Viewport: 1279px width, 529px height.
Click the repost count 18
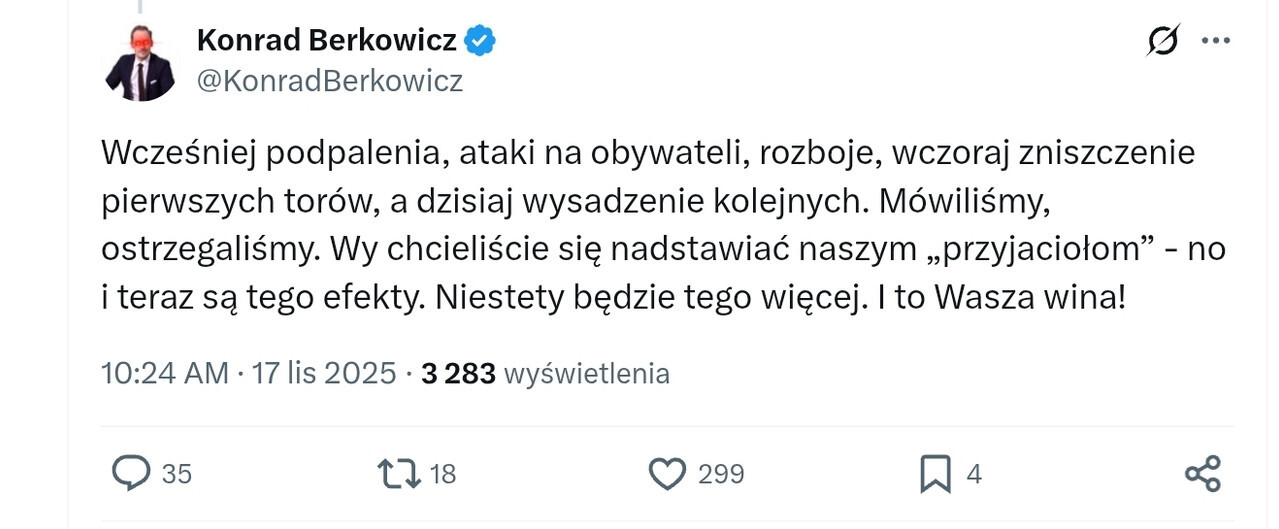[x=442, y=474]
